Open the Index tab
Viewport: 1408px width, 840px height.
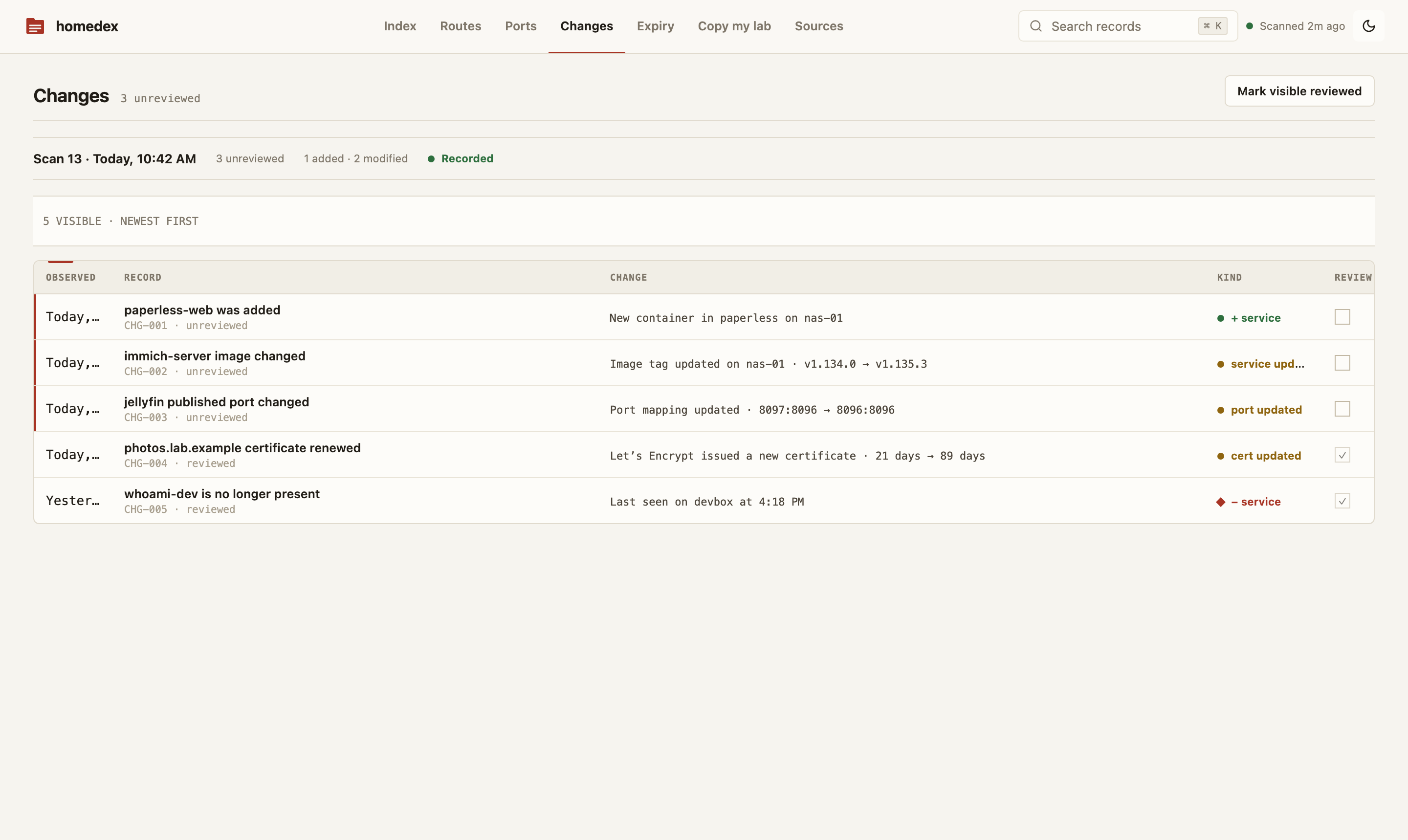pyautogui.click(x=400, y=26)
